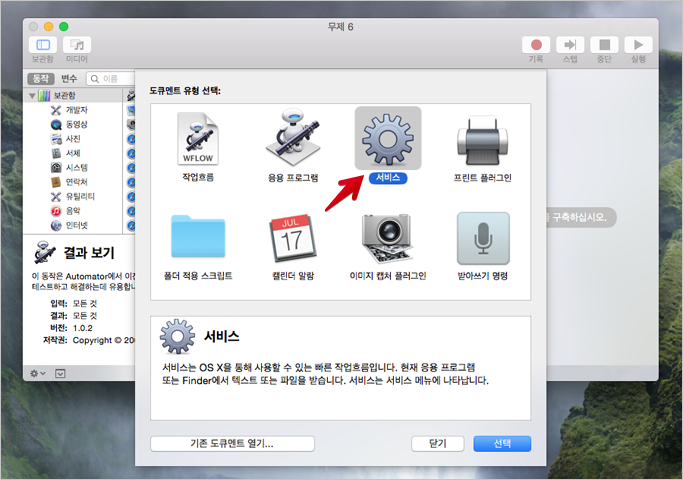Select the 서비스 Service gear icon
The height and width of the screenshot is (480, 683).
388,139
